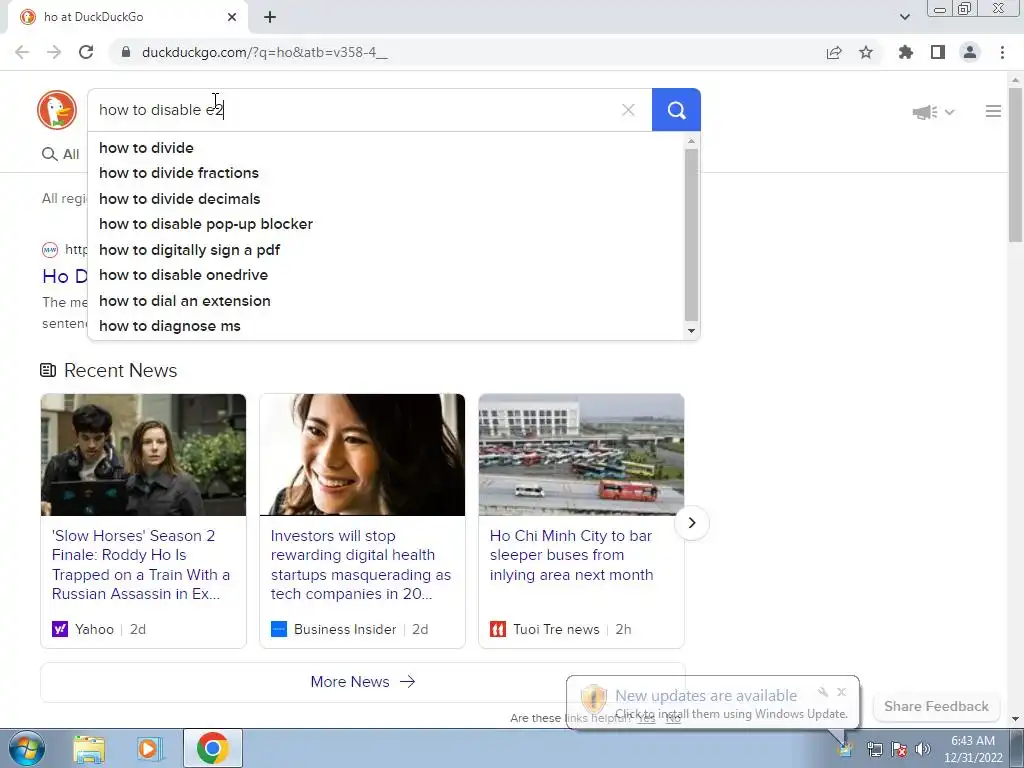
Task: Select the 'All' results tab
Action: coord(61,154)
